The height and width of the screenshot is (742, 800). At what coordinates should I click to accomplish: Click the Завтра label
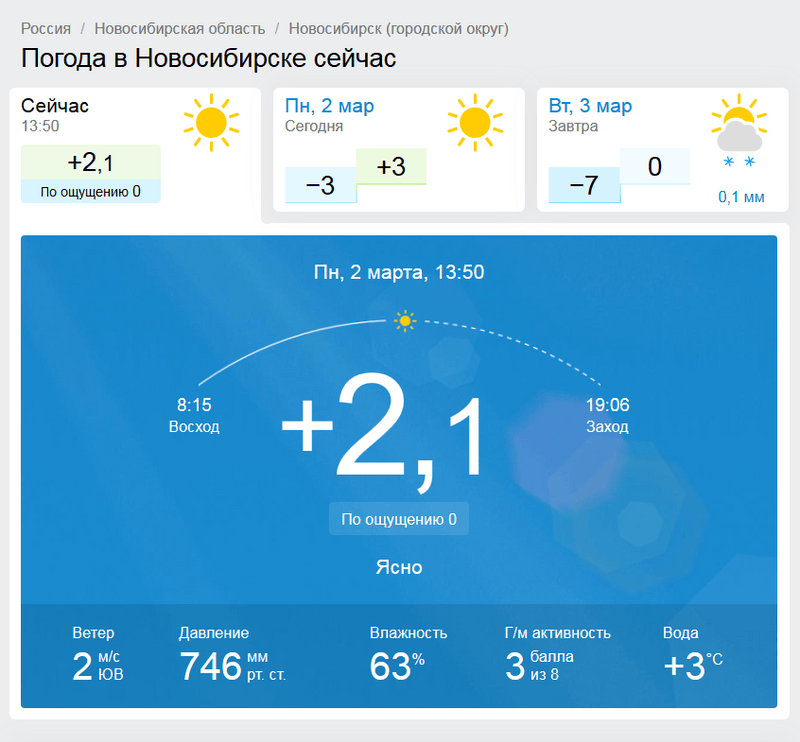pos(573,126)
